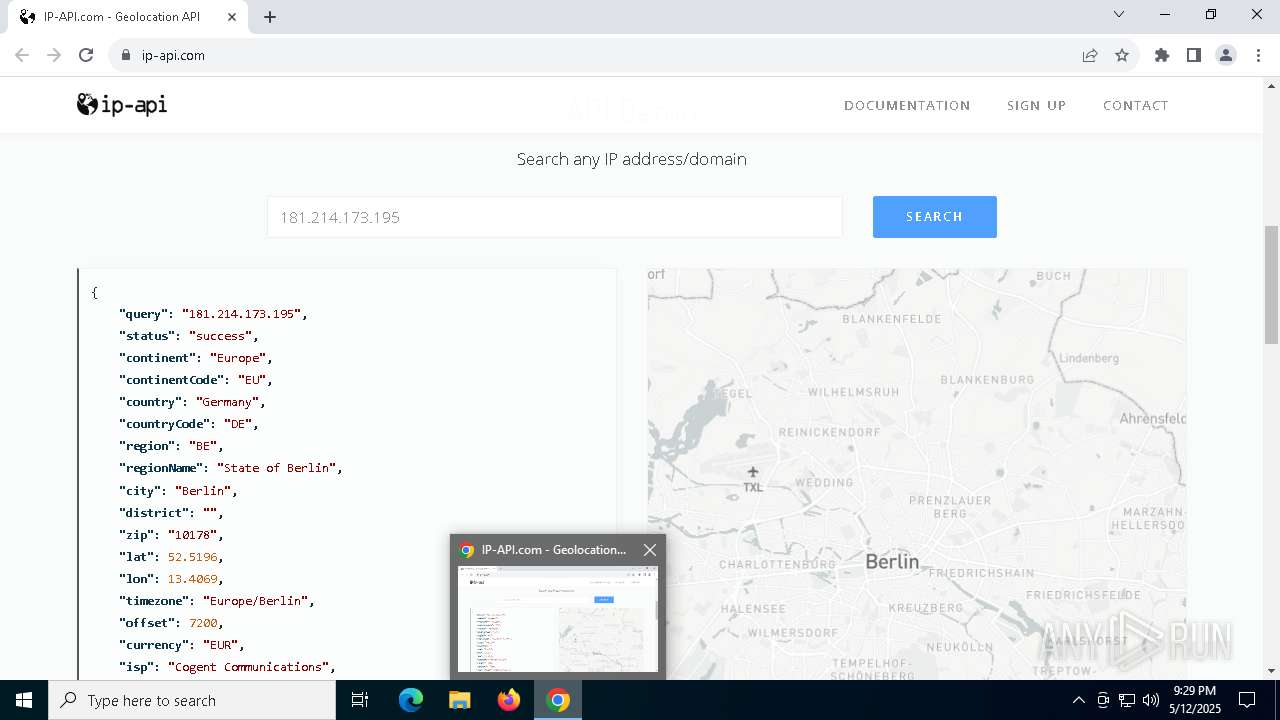Bookmark this tab with star icon
The width and height of the screenshot is (1280, 720).
click(1122, 55)
